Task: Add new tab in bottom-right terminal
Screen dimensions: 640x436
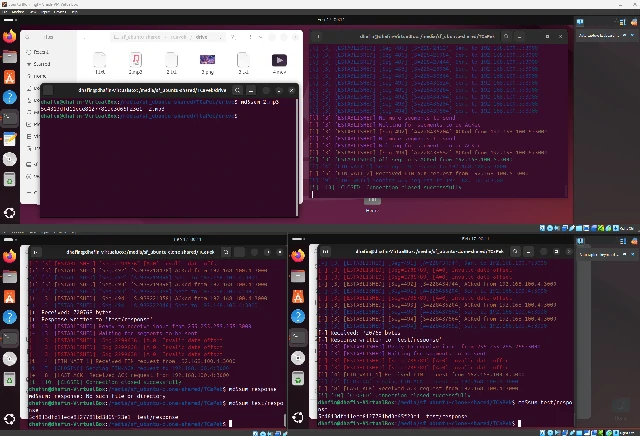Action: 325,251
